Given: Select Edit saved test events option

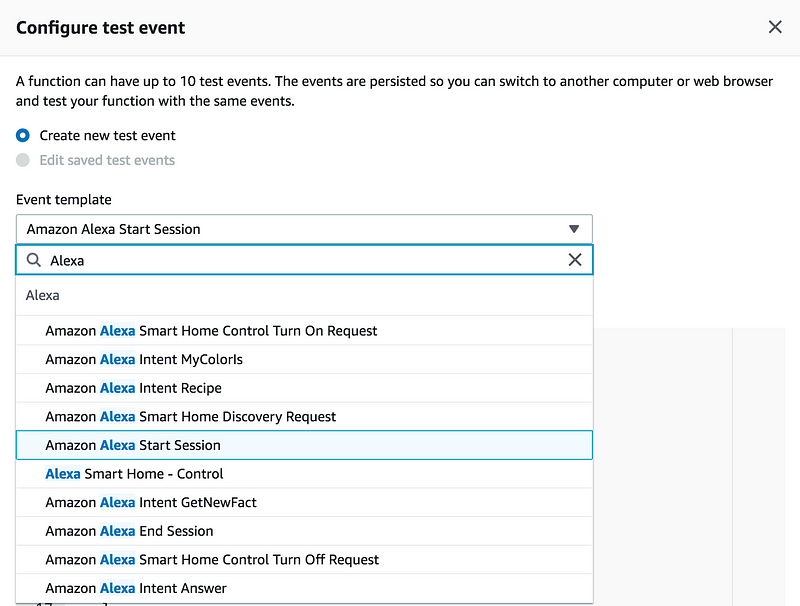Looking at the screenshot, I should coord(23,160).
